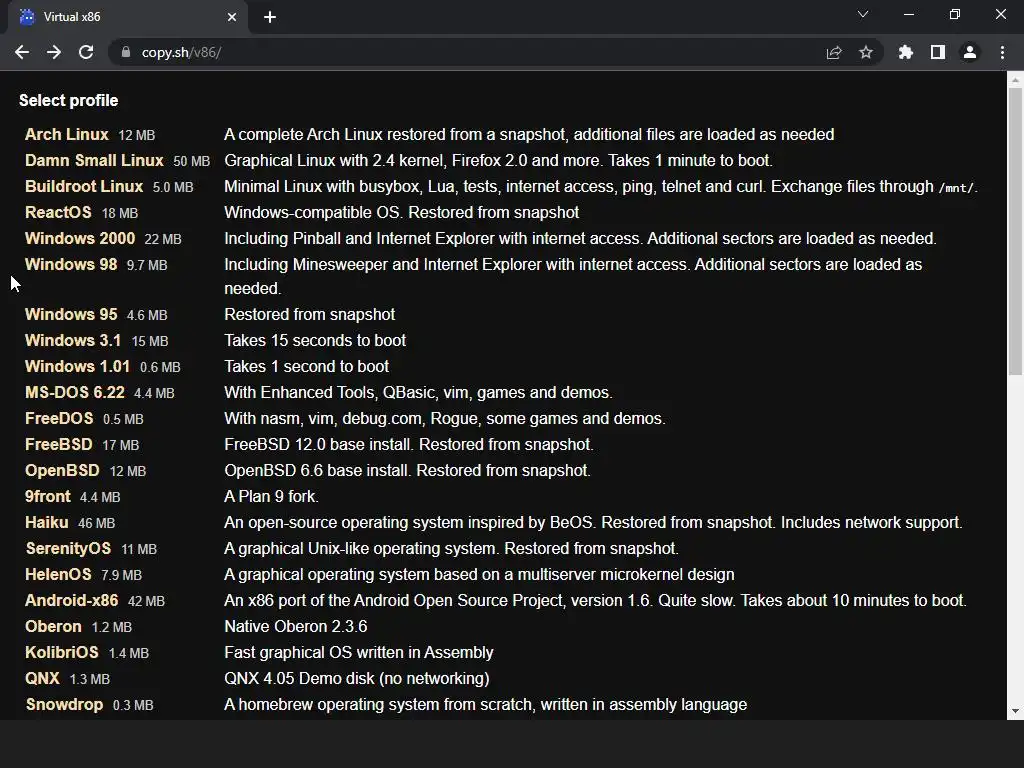Screen dimensions: 1024x768
Task: Close the Virtual x86 tab
Action: click(x=232, y=17)
